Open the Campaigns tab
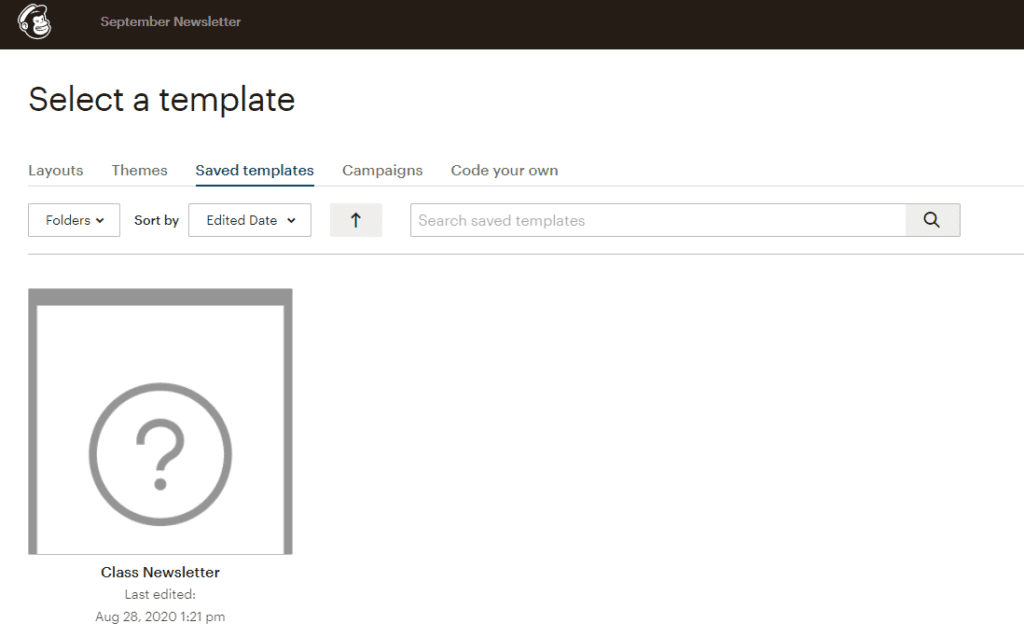Viewport: 1024px width, 637px height. [382, 171]
